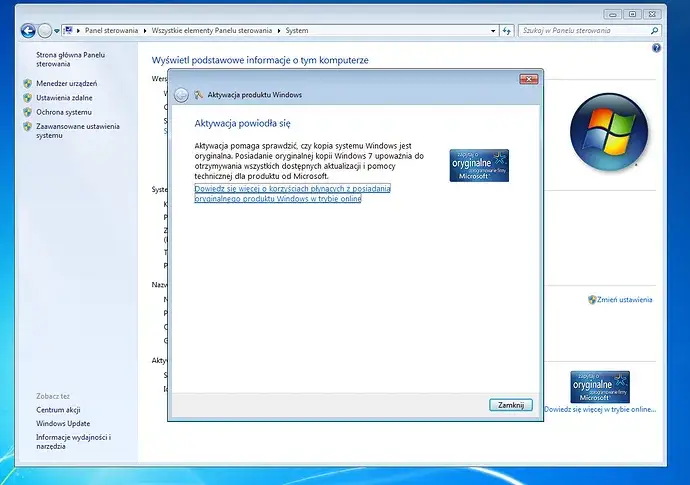Click the forward navigation button in Control Panel

45,31
